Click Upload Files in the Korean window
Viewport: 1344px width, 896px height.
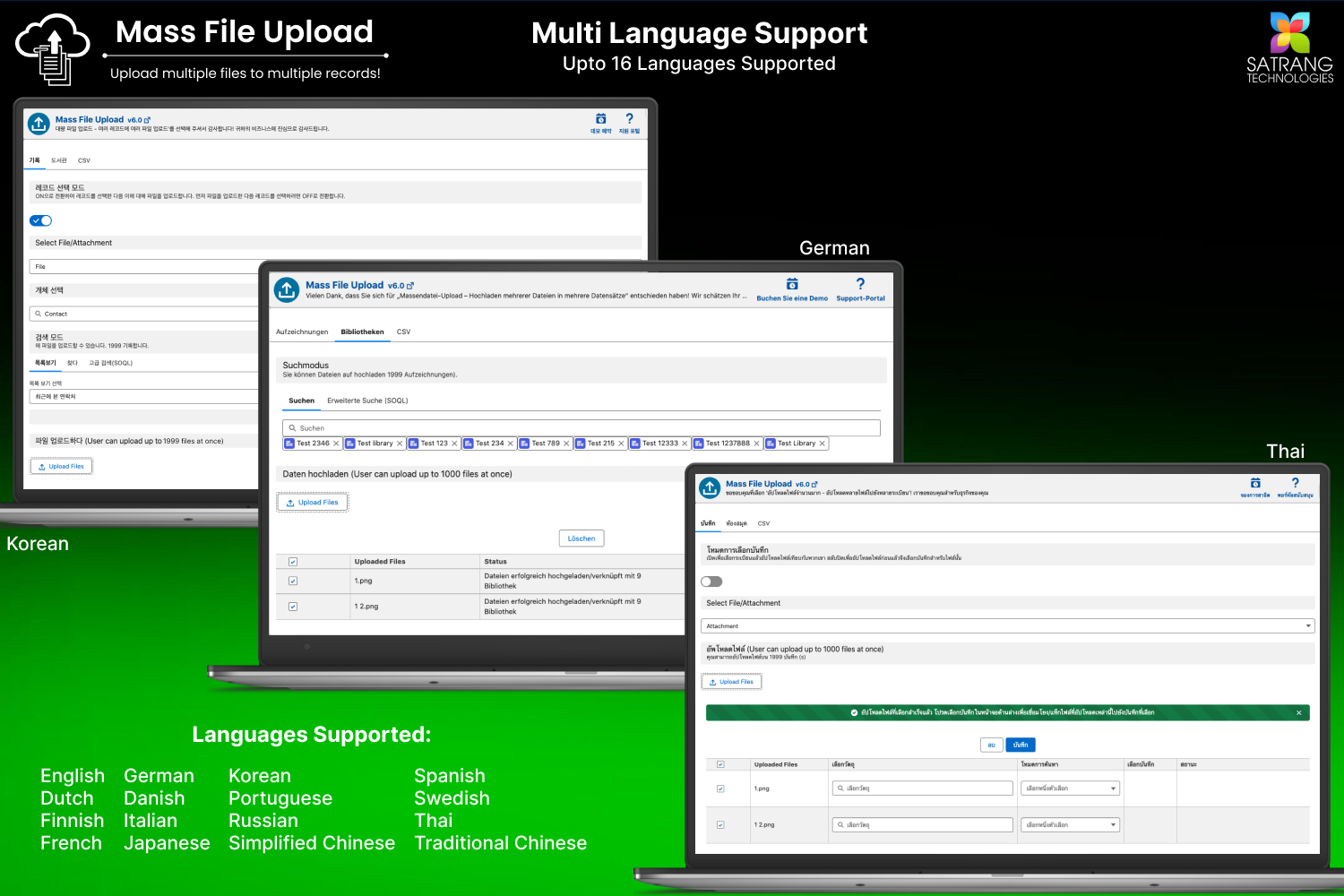click(x=61, y=466)
